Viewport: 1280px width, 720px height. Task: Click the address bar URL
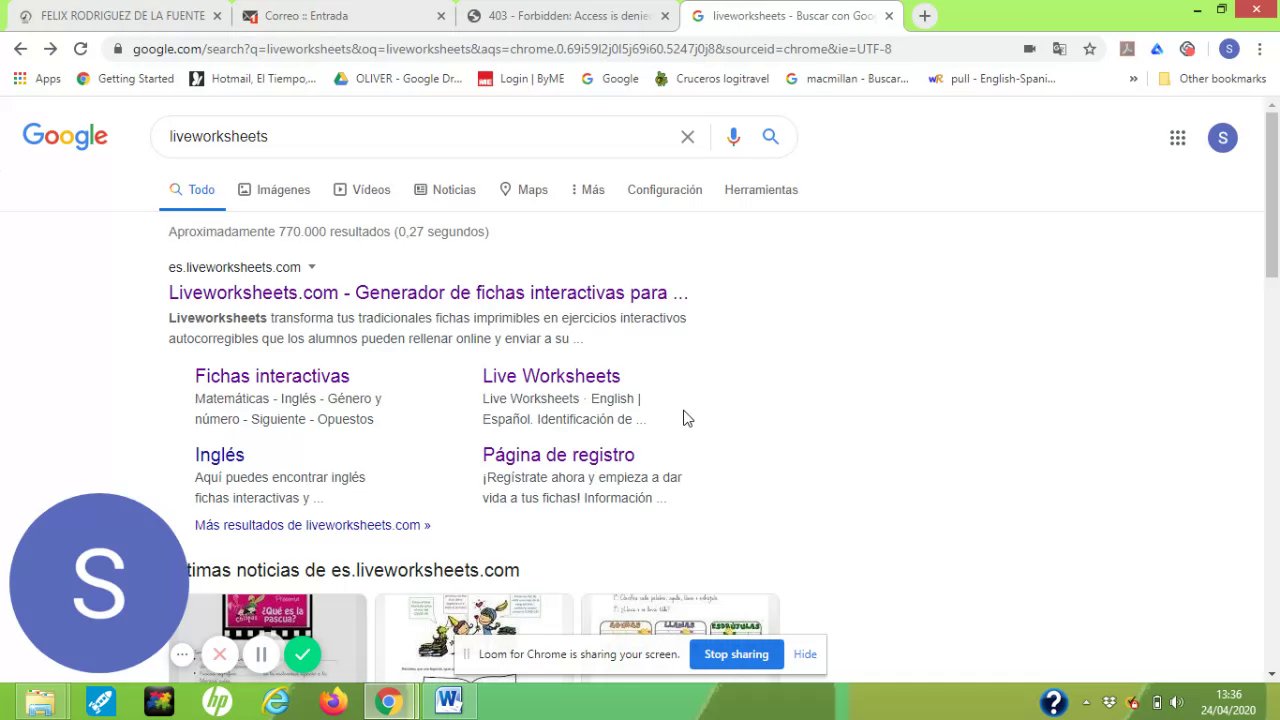pyautogui.click(x=512, y=48)
